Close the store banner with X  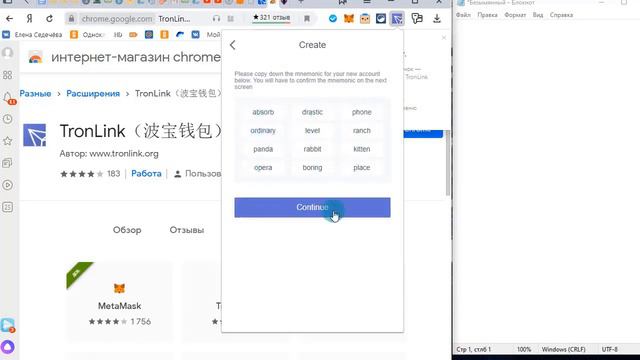tap(444, 38)
